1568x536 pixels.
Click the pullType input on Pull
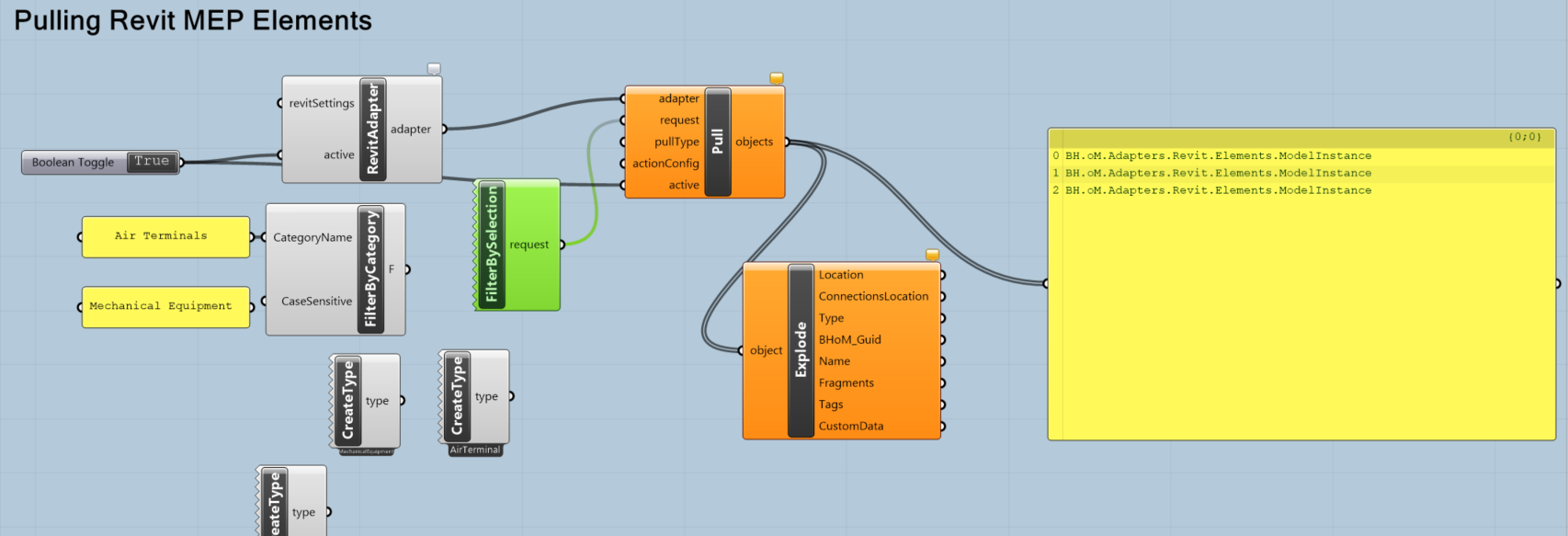[x=676, y=142]
